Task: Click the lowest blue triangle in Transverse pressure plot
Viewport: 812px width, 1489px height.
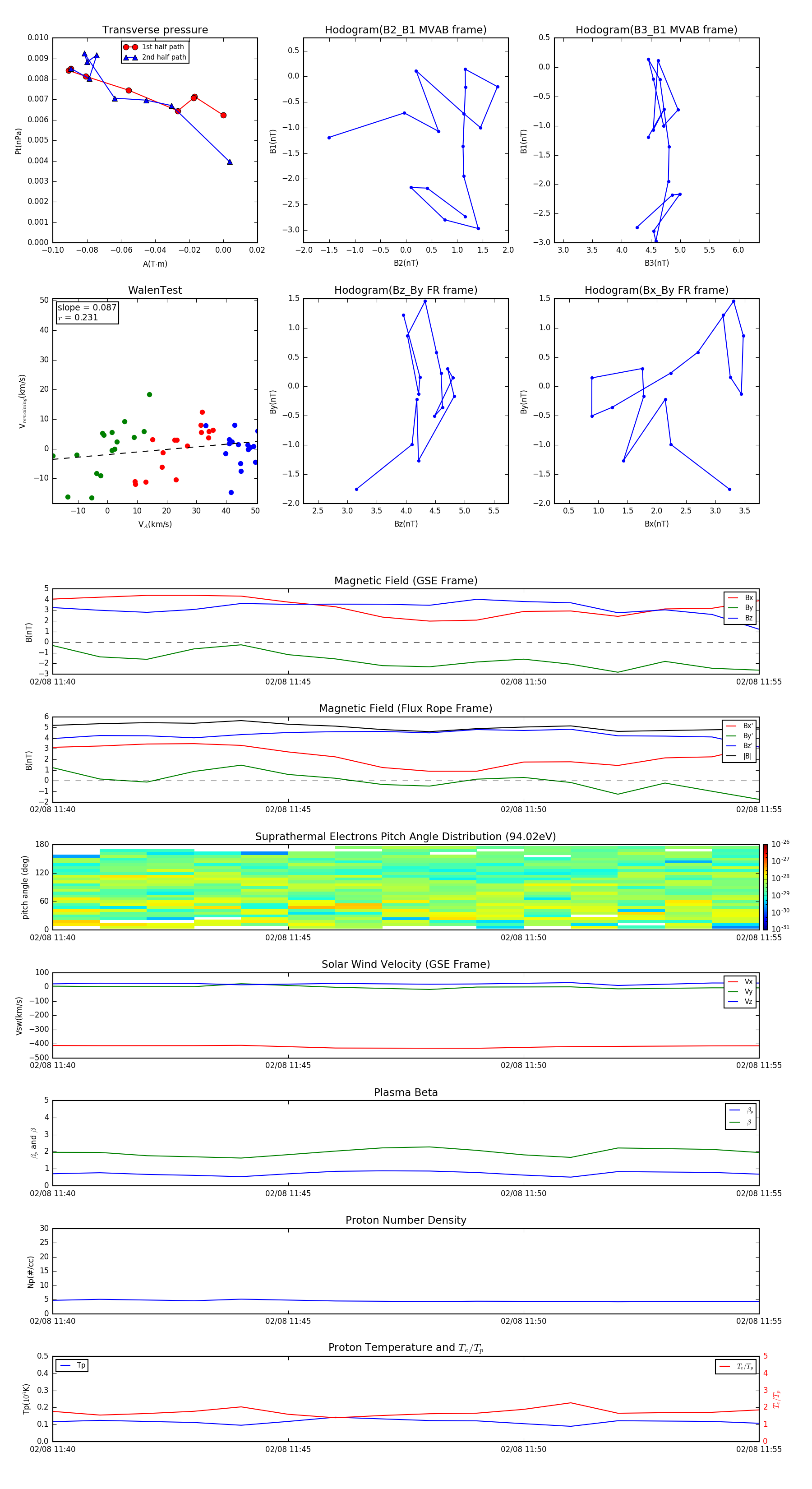Action: tap(230, 162)
